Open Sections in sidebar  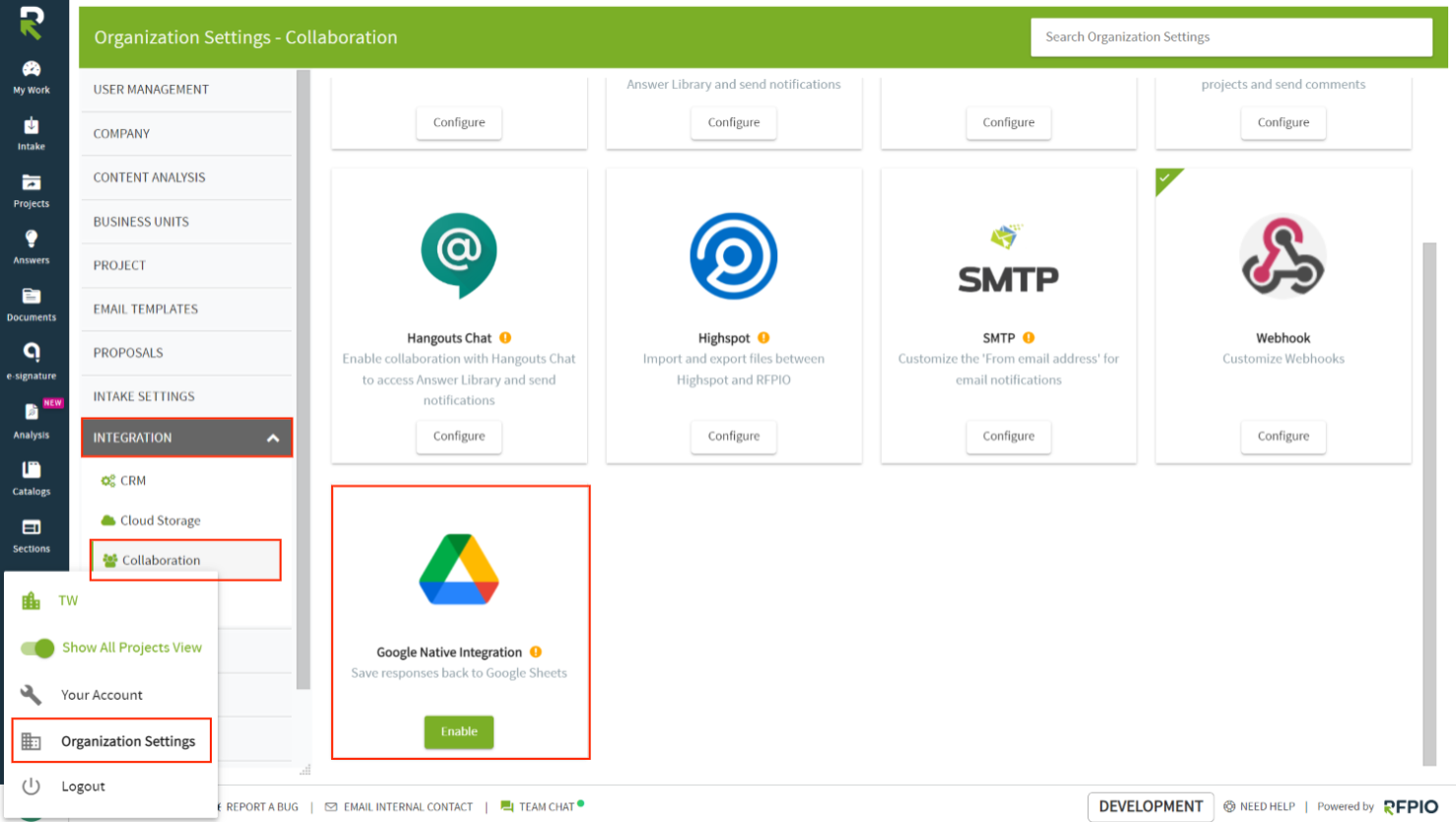32,535
